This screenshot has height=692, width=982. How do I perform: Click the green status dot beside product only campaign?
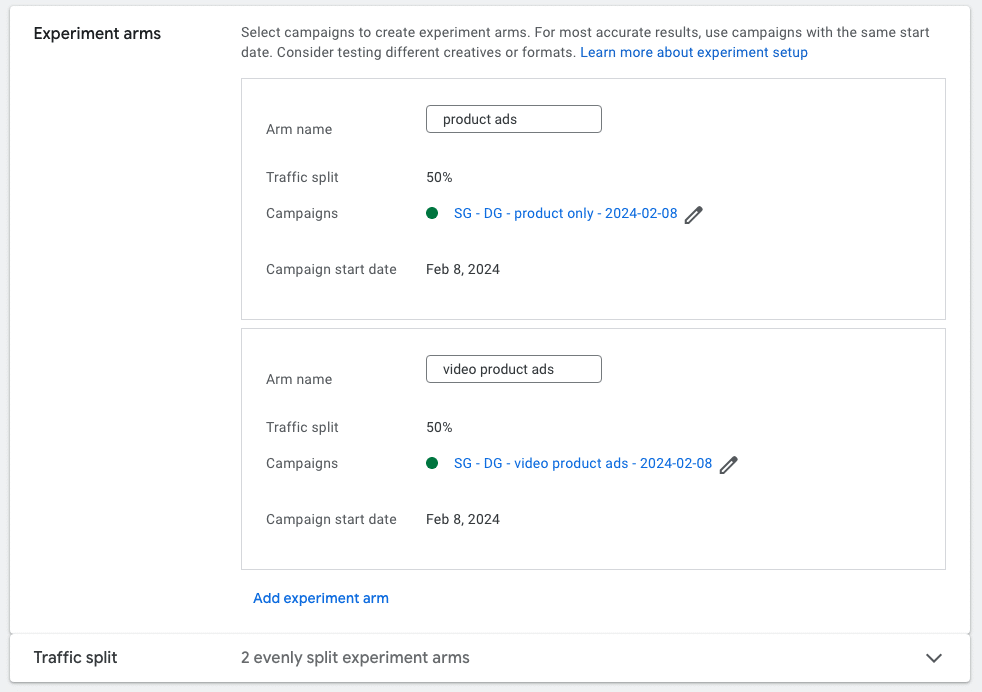tap(432, 213)
